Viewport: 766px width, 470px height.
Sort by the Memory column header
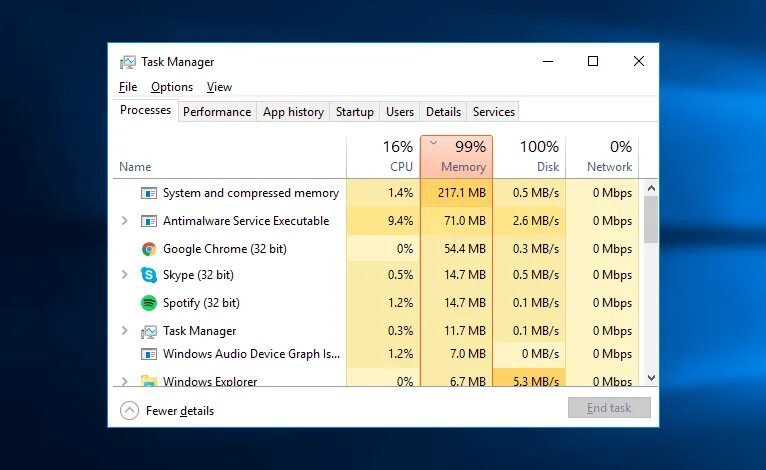pyautogui.click(x=456, y=157)
